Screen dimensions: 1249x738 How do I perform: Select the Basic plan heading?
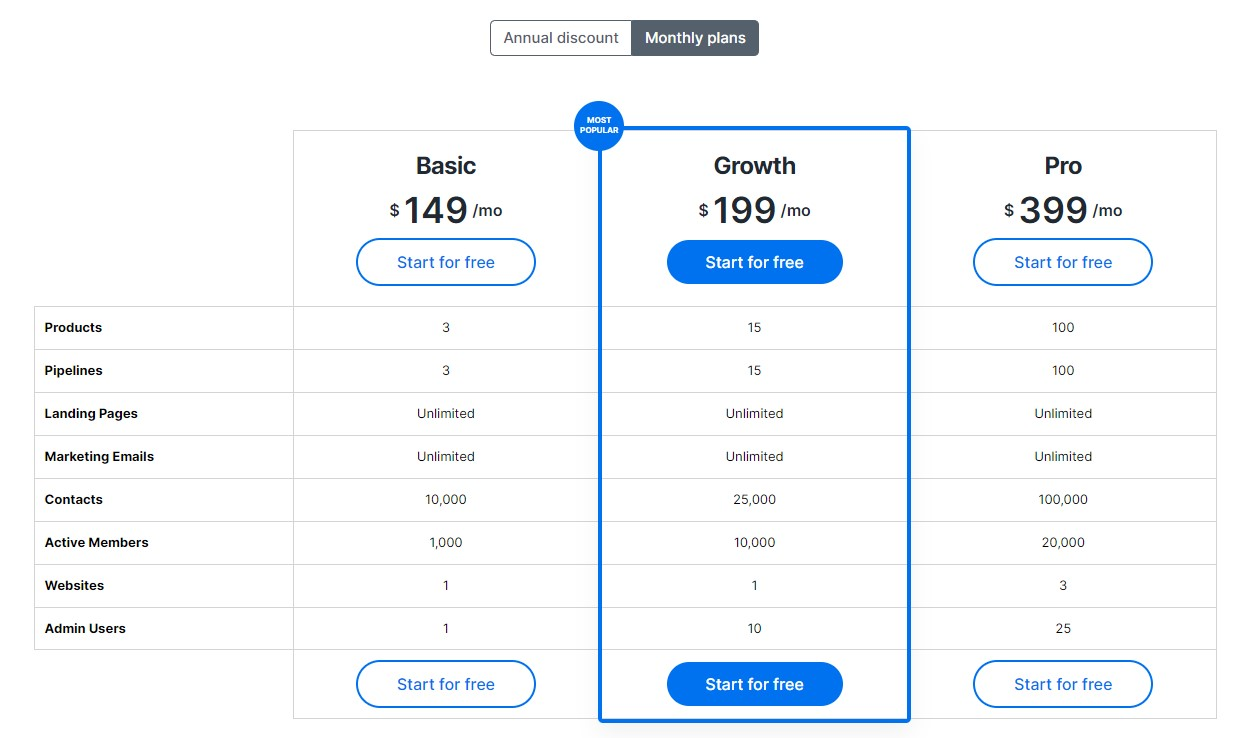tap(446, 166)
